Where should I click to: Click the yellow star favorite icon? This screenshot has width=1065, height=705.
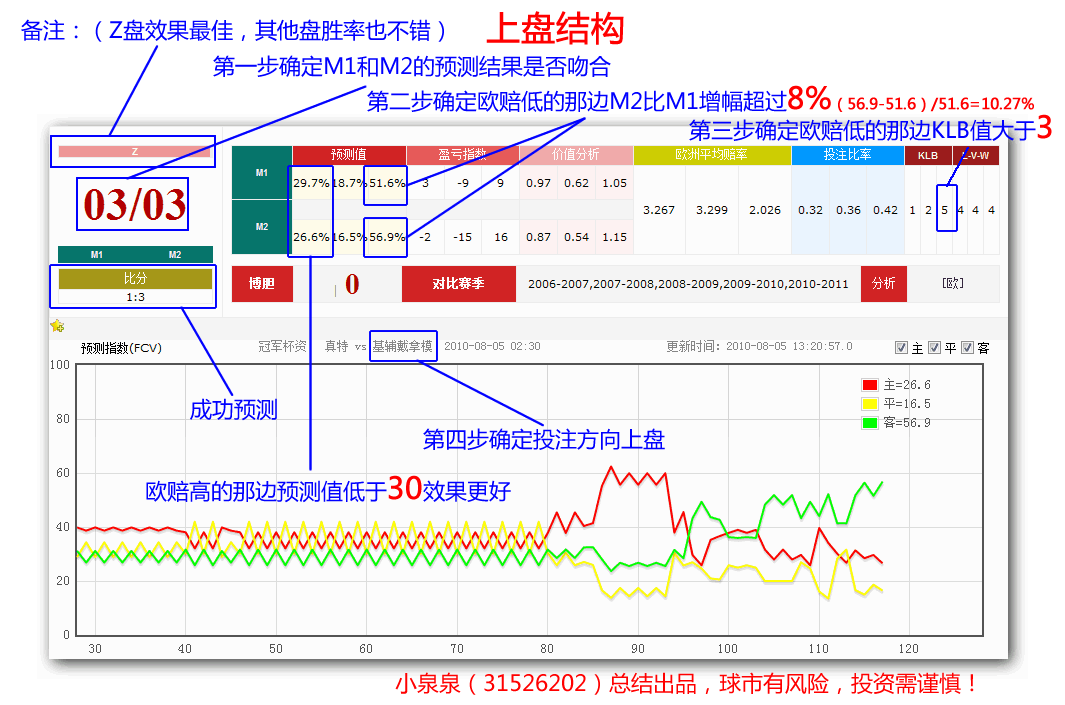(57, 326)
